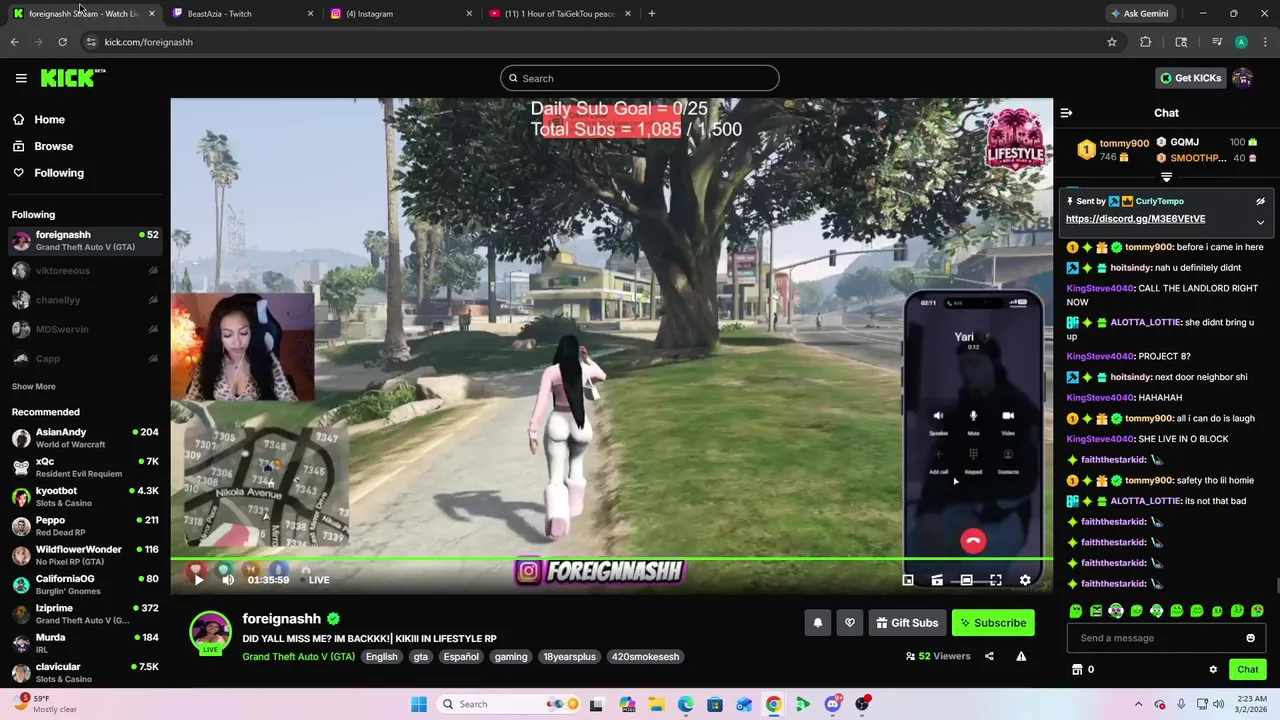The image size is (1280, 720).
Task: Click the Windows Start button
Action: point(419,704)
